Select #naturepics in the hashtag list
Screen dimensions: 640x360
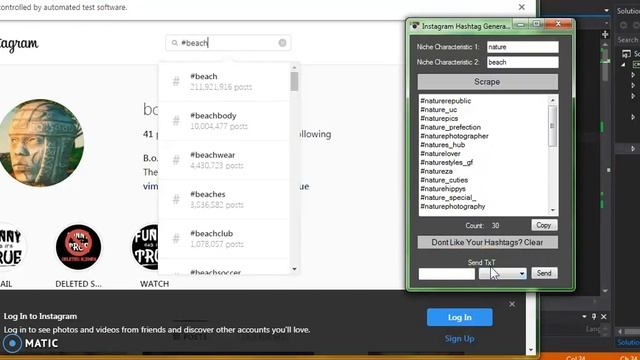439,118
